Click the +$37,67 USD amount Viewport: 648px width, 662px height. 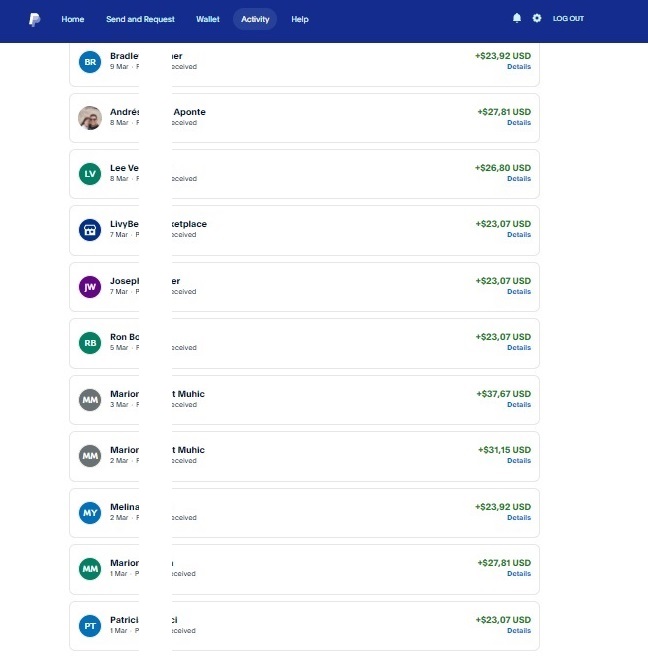click(x=504, y=394)
